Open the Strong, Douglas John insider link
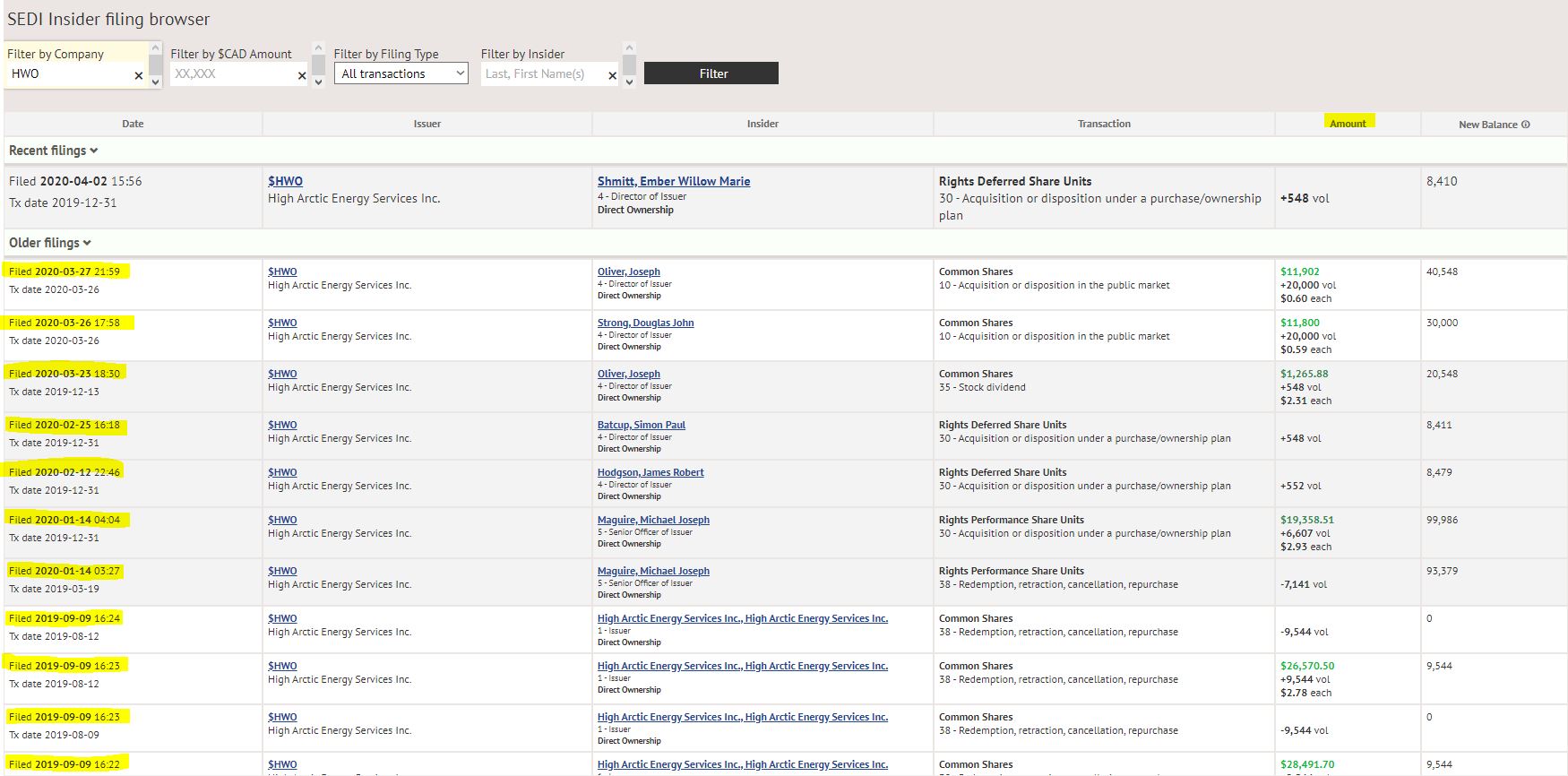This screenshot has width=1568, height=776. click(x=645, y=323)
